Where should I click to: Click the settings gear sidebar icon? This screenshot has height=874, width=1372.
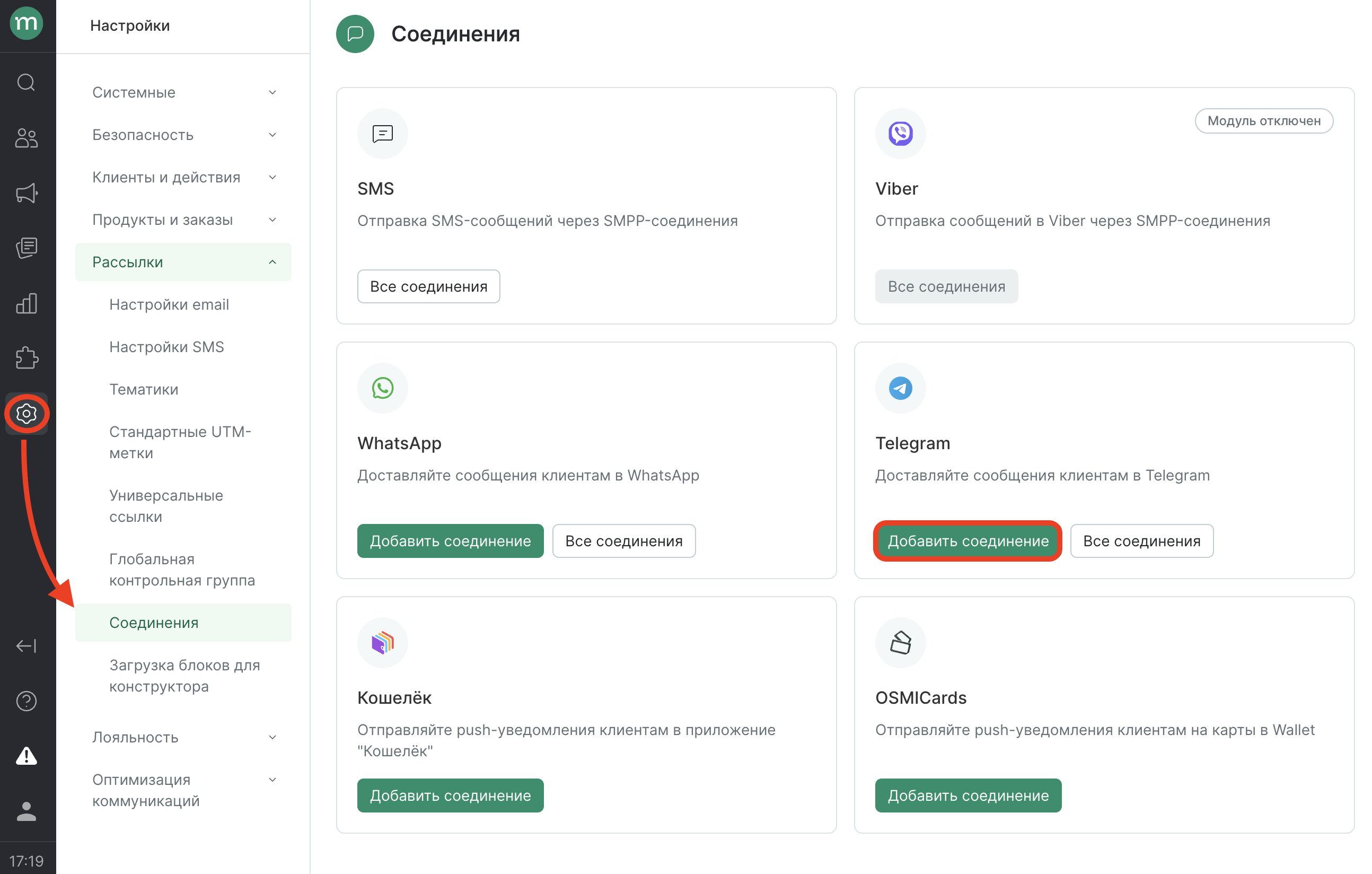point(26,413)
